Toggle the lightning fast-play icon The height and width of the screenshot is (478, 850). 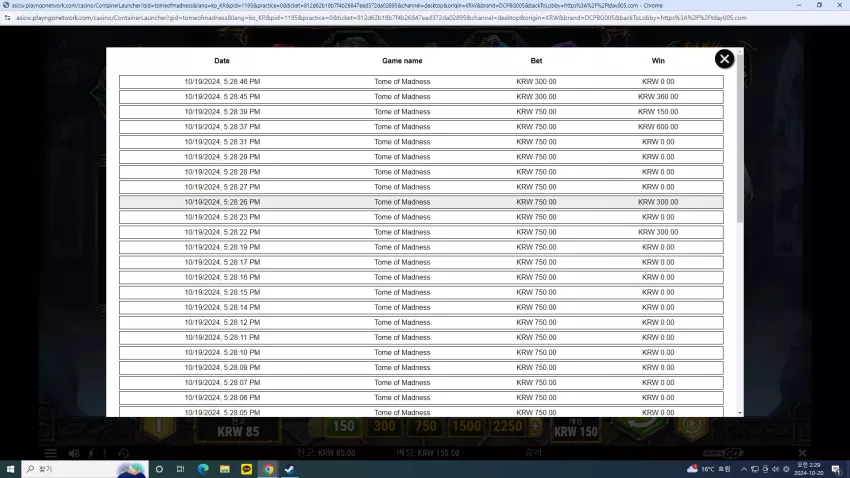pos(91,453)
